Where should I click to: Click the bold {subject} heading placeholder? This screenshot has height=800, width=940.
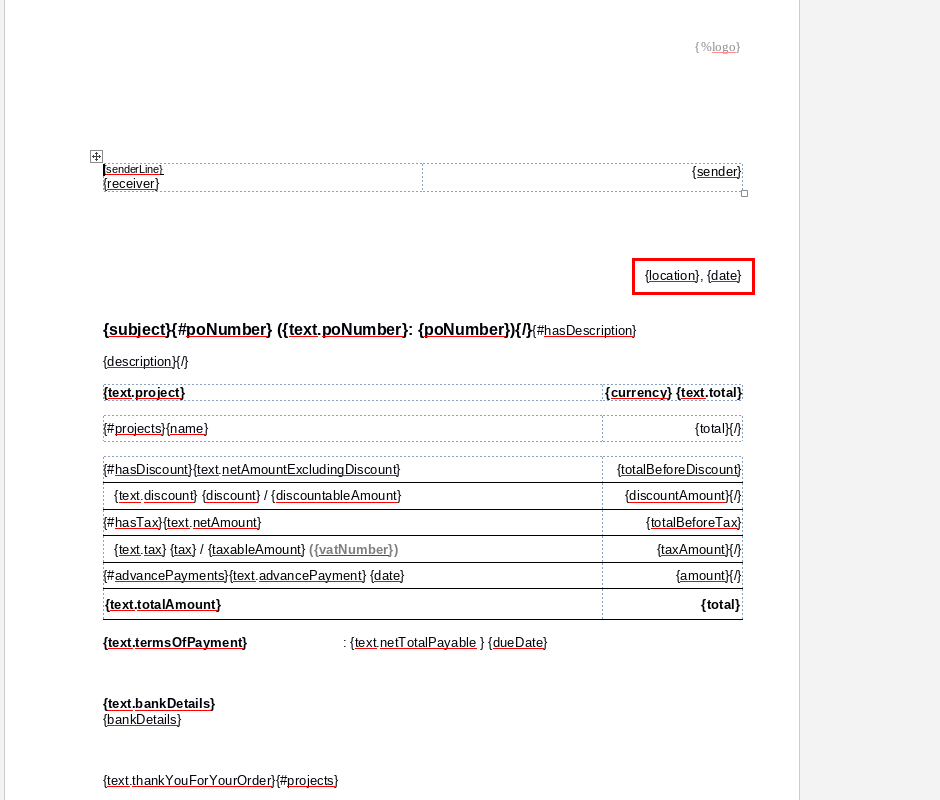point(137,329)
